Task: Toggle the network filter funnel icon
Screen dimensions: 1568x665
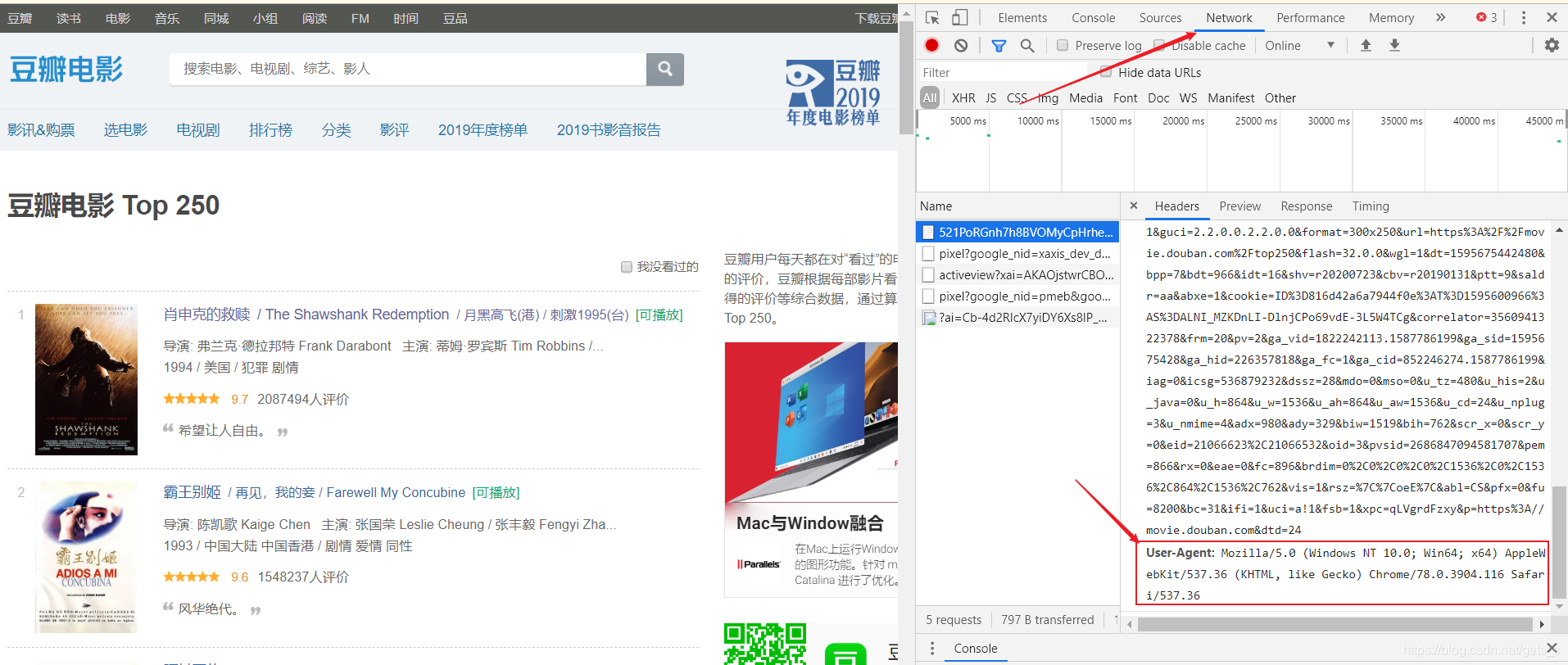Action: [999, 45]
